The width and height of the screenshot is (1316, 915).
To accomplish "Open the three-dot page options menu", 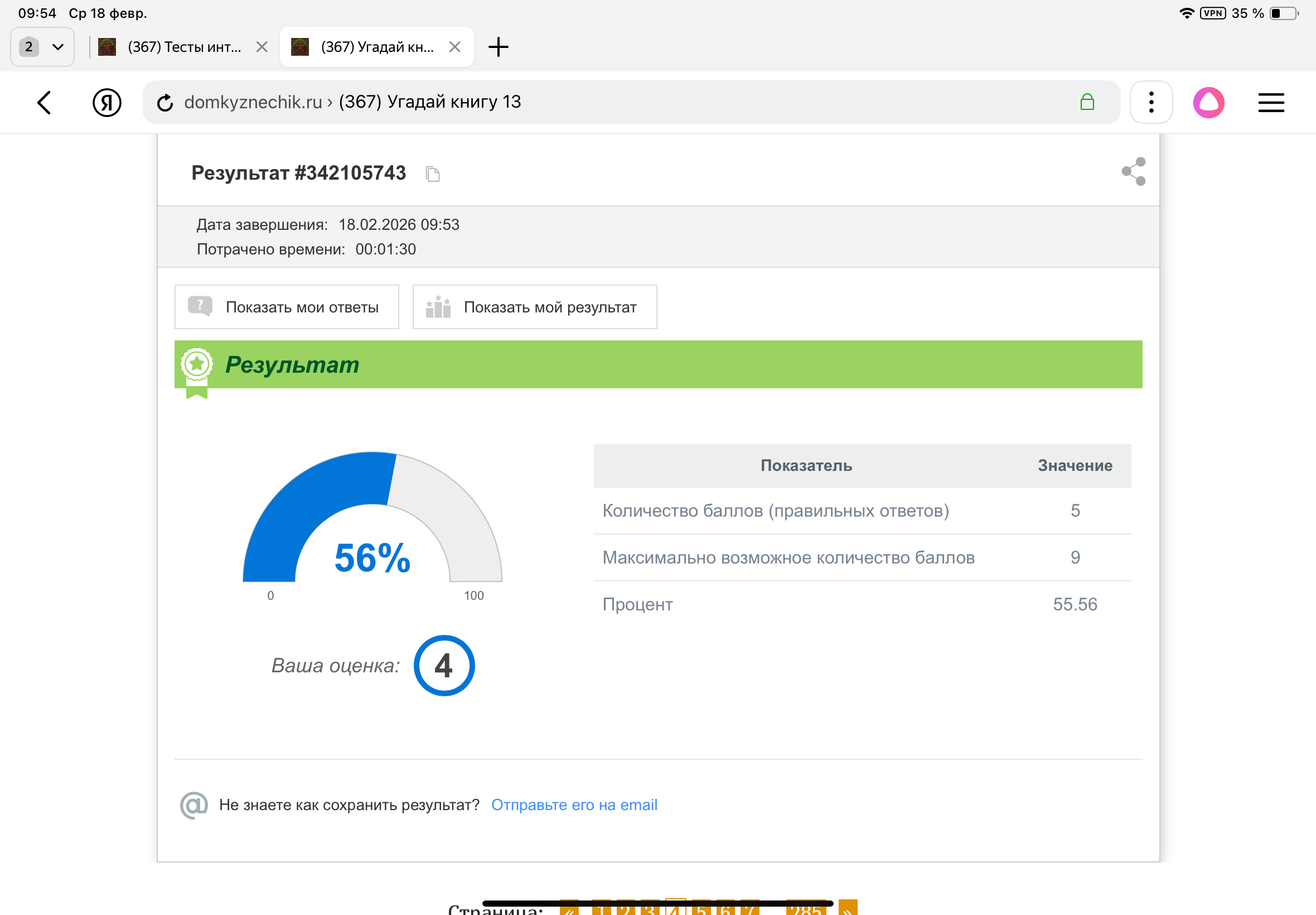I will (x=1151, y=103).
